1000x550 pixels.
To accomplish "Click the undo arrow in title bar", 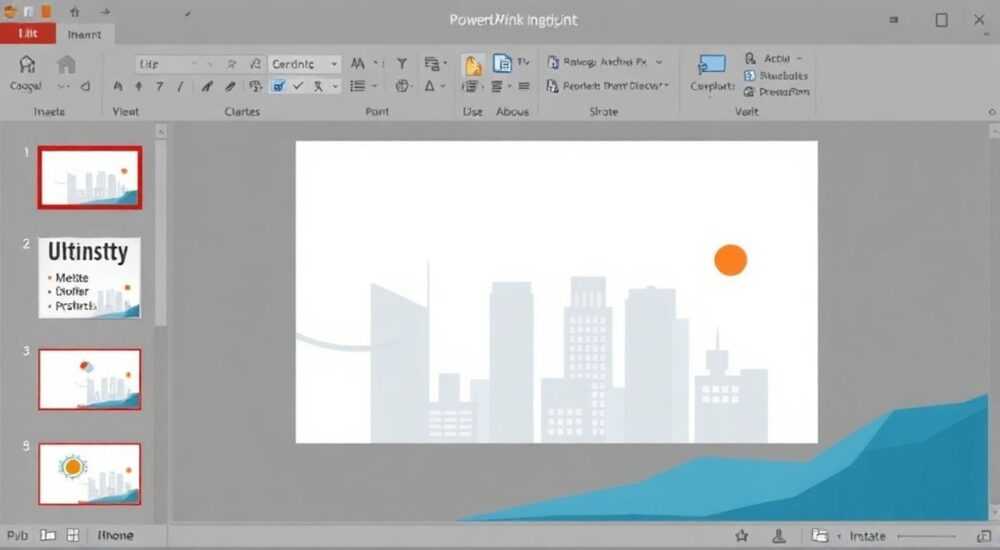I will tap(75, 12).
